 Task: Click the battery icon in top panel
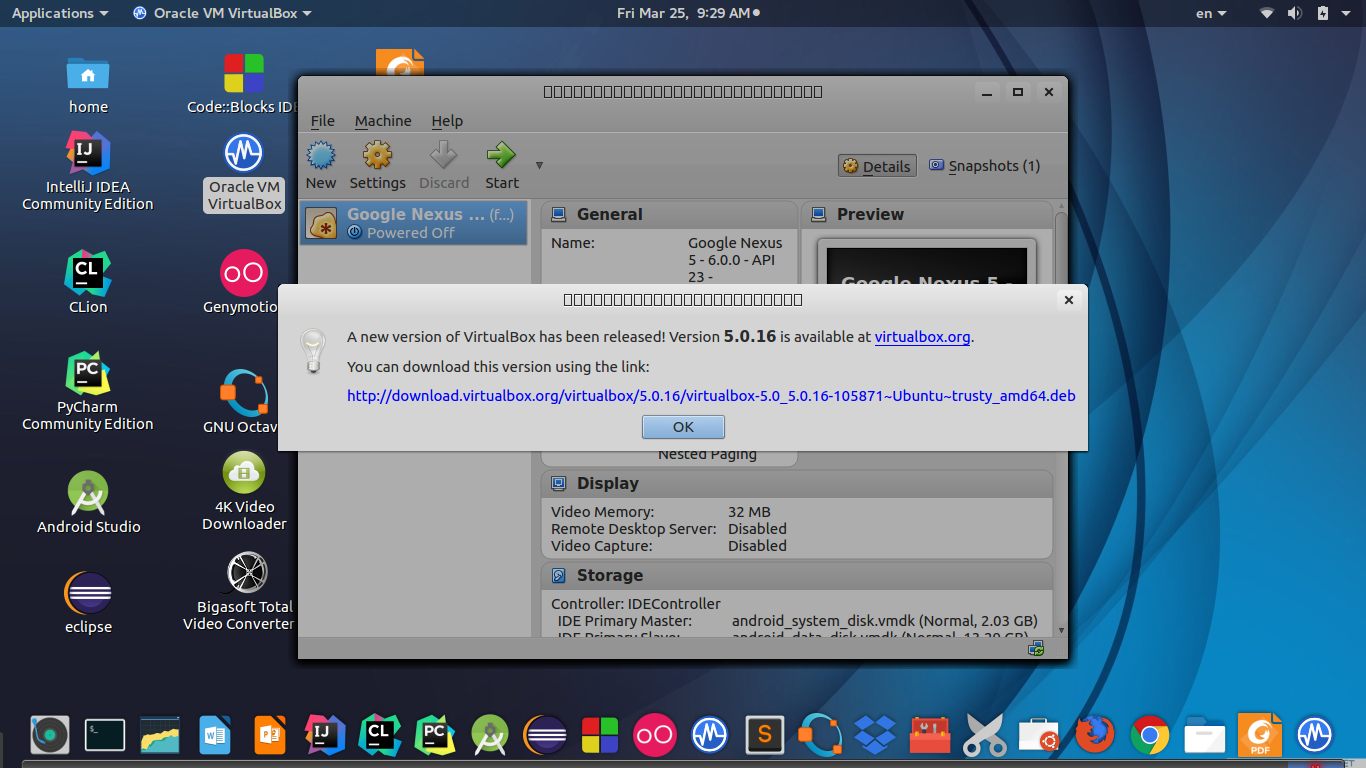coord(1323,13)
